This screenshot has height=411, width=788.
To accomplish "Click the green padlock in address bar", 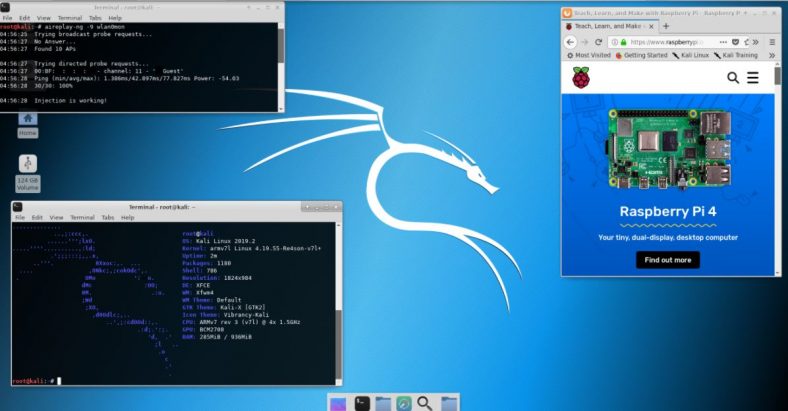I will [624, 42].
